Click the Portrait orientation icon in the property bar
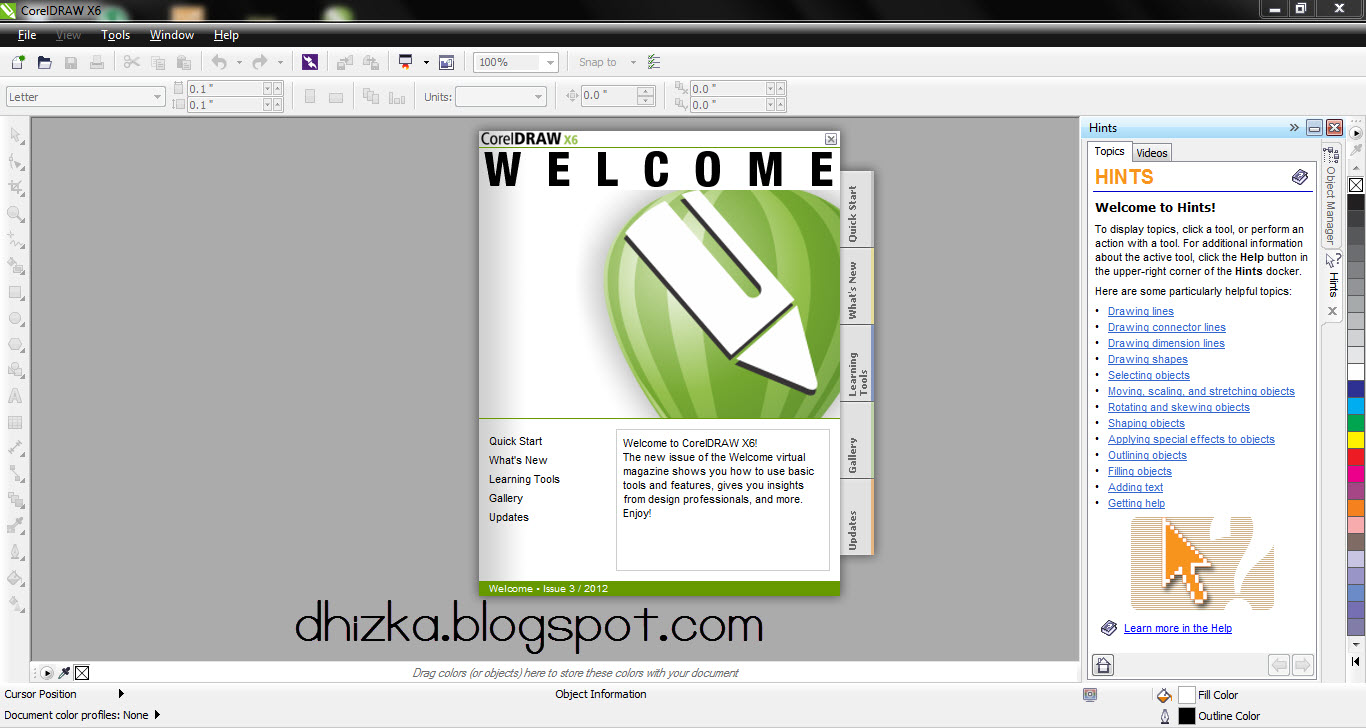 [x=310, y=97]
